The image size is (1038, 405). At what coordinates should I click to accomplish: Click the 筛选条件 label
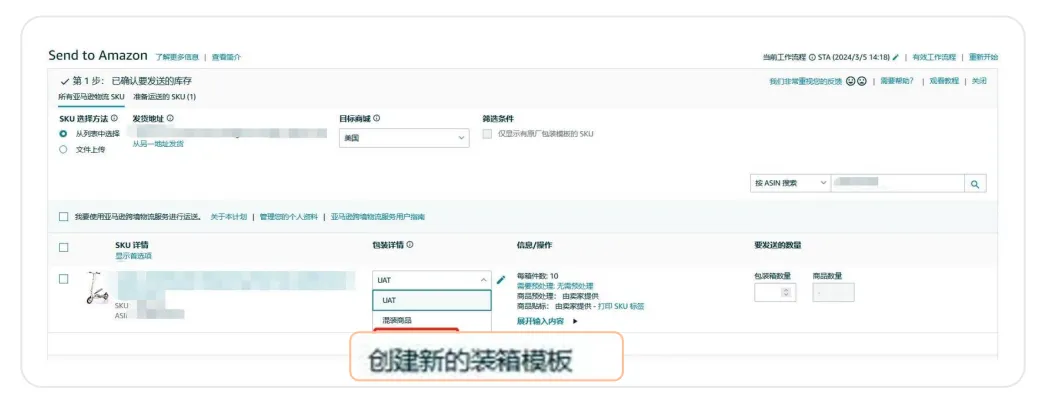(x=498, y=118)
